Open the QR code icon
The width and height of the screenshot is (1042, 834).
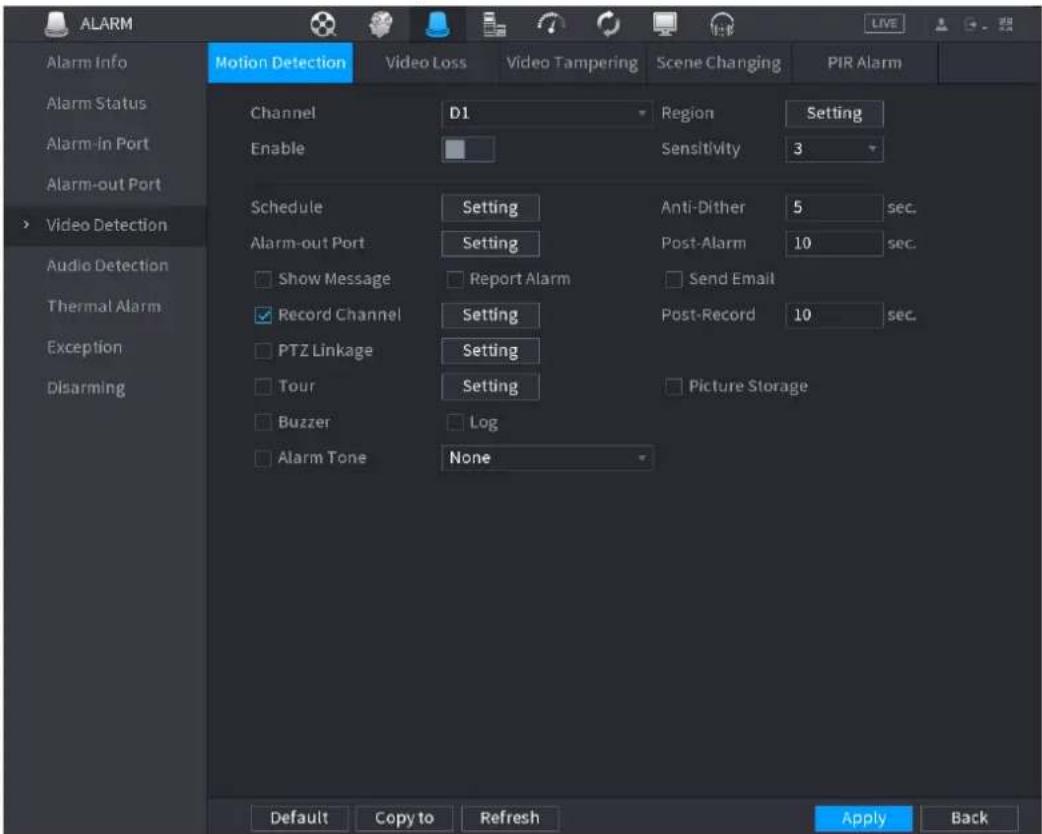pos(1006,25)
